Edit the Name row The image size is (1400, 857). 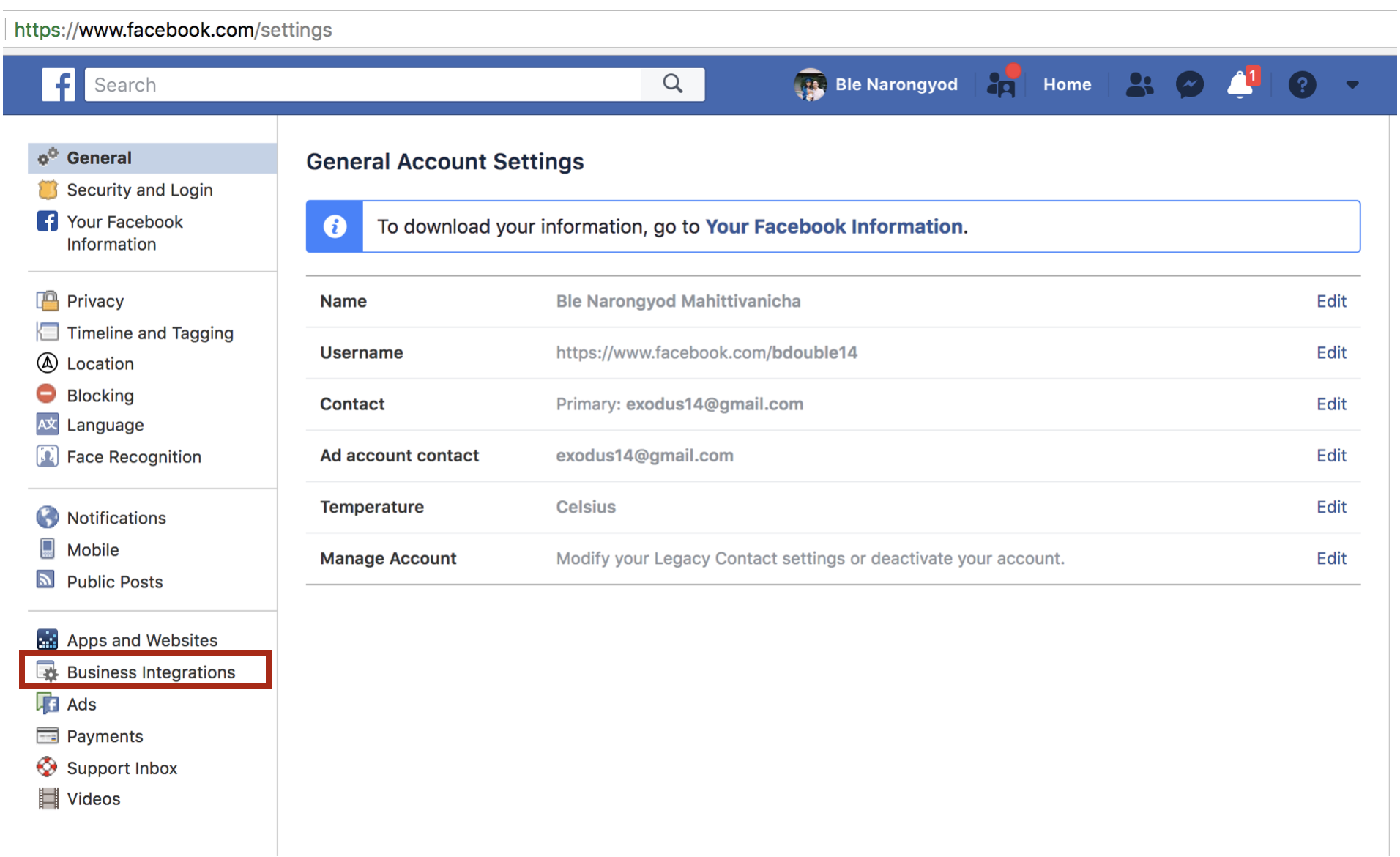tap(1331, 301)
